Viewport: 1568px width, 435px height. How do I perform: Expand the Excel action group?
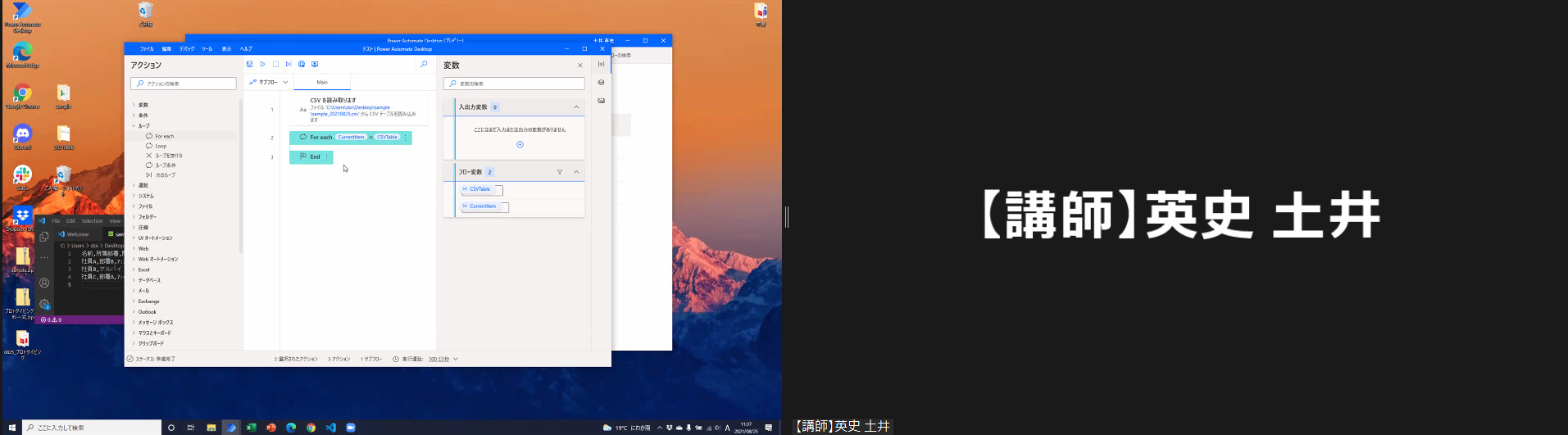[134, 270]
